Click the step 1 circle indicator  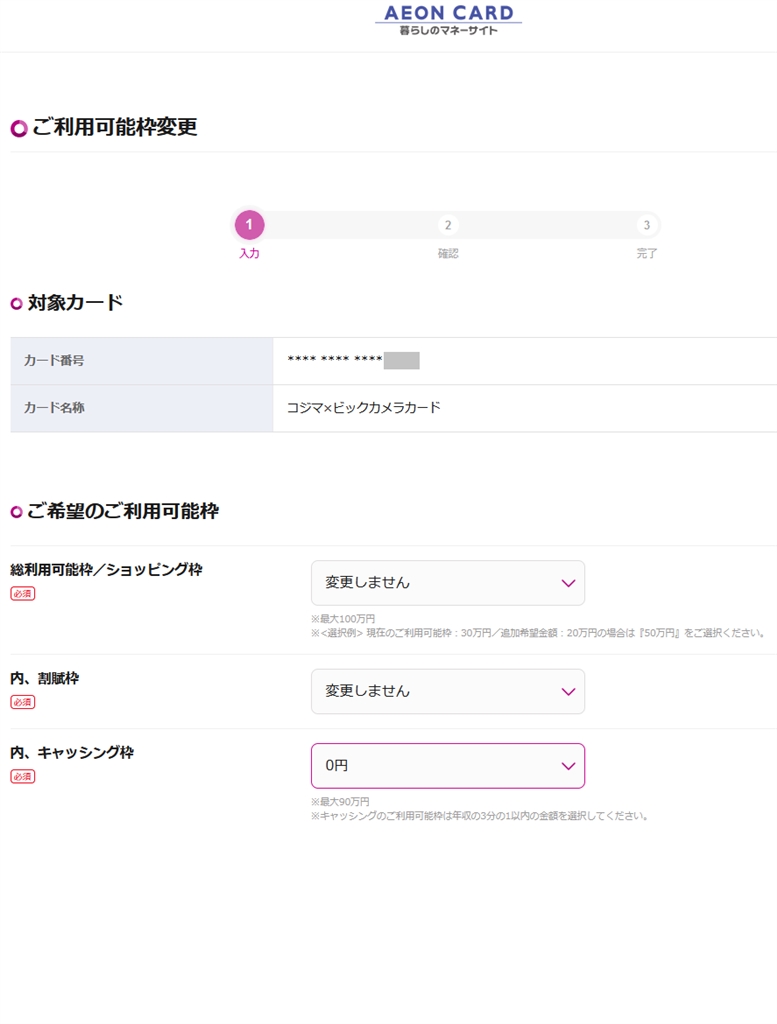[x=249, y=225]
